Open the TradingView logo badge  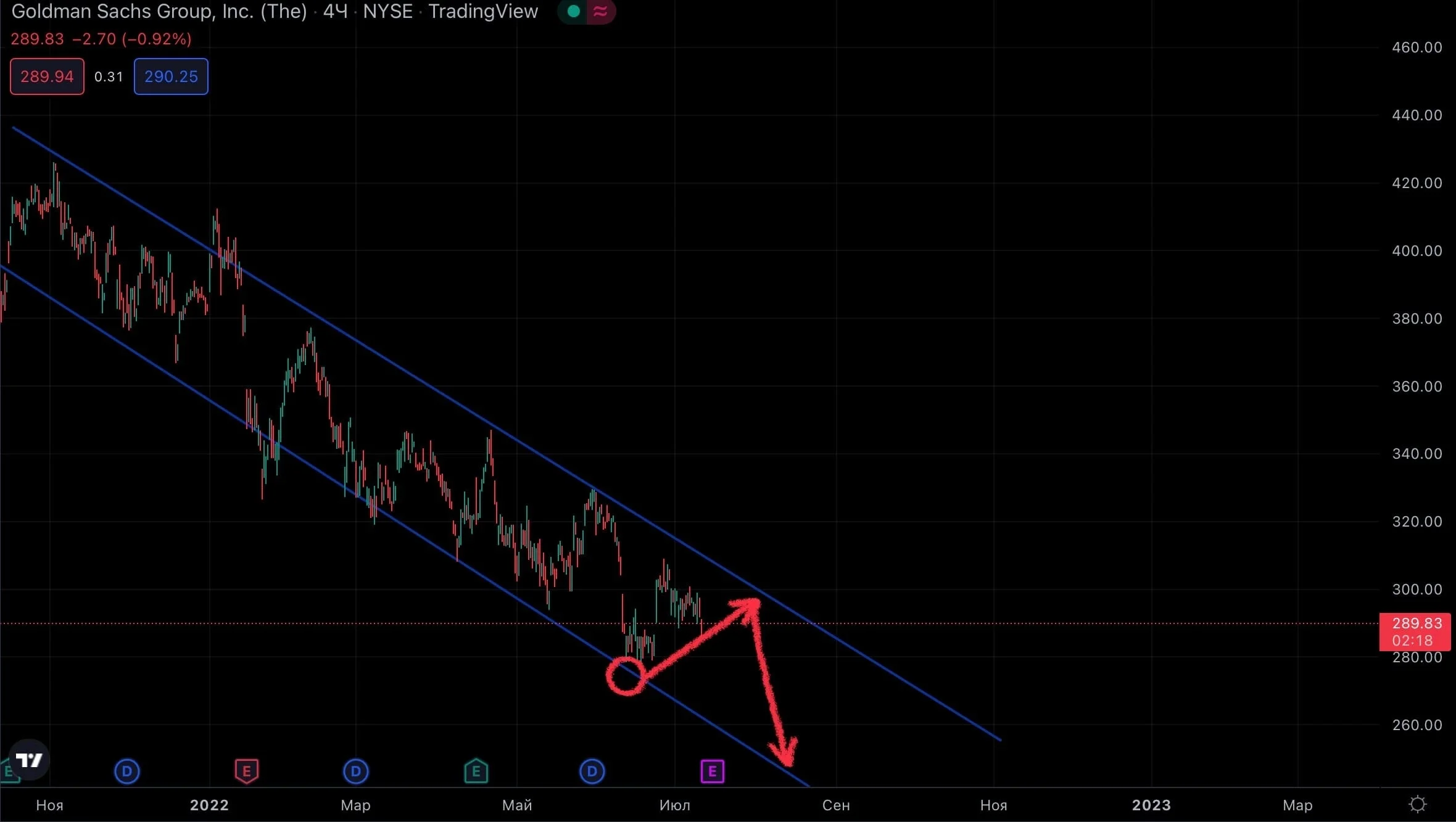pyautogui.click(x=29, y=760)
